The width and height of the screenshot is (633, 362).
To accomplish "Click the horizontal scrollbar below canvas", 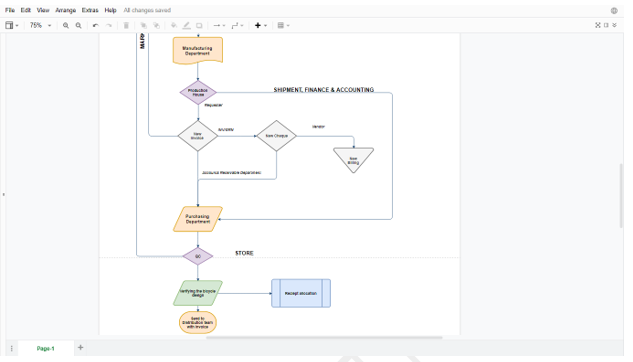I will (x=324, y=337).
